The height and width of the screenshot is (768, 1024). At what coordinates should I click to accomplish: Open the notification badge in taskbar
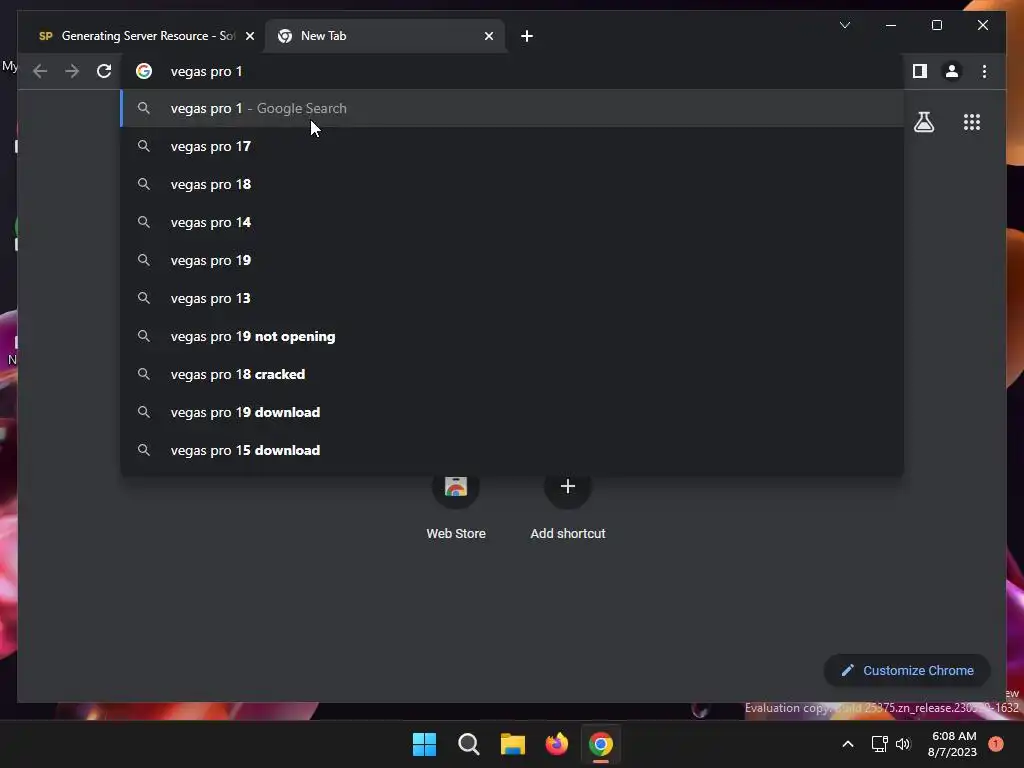996,743
